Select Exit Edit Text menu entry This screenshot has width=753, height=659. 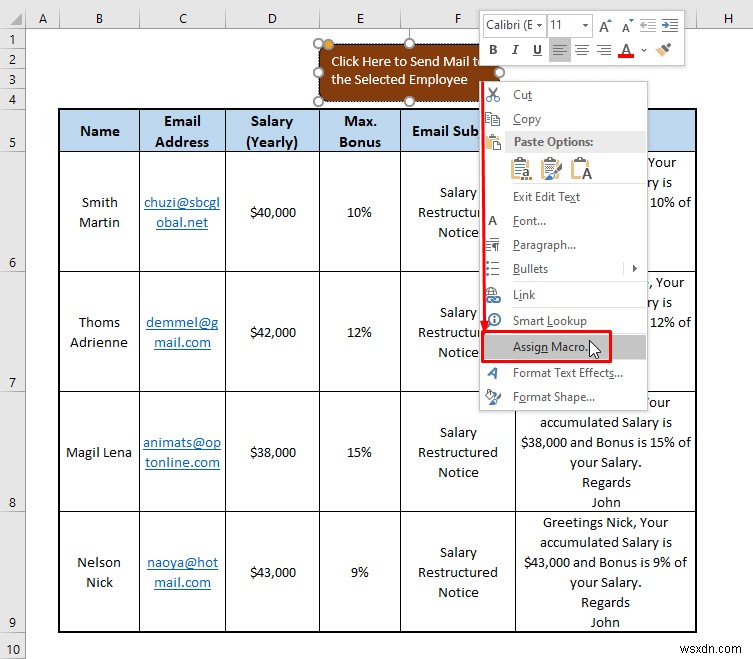click(x=564, y=197)
